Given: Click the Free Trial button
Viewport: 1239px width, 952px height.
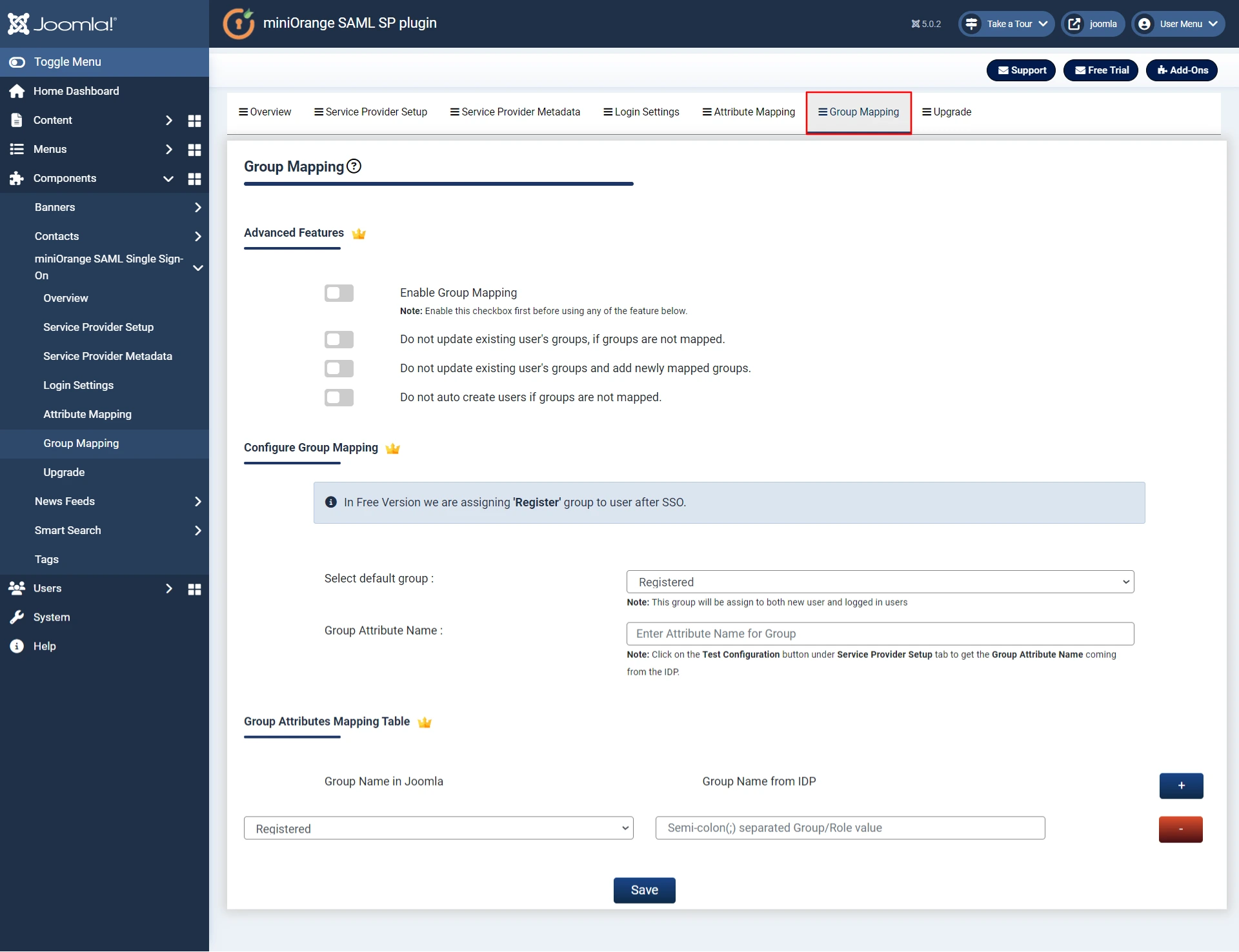Looking at the screenshot, I should [1101, 70].
